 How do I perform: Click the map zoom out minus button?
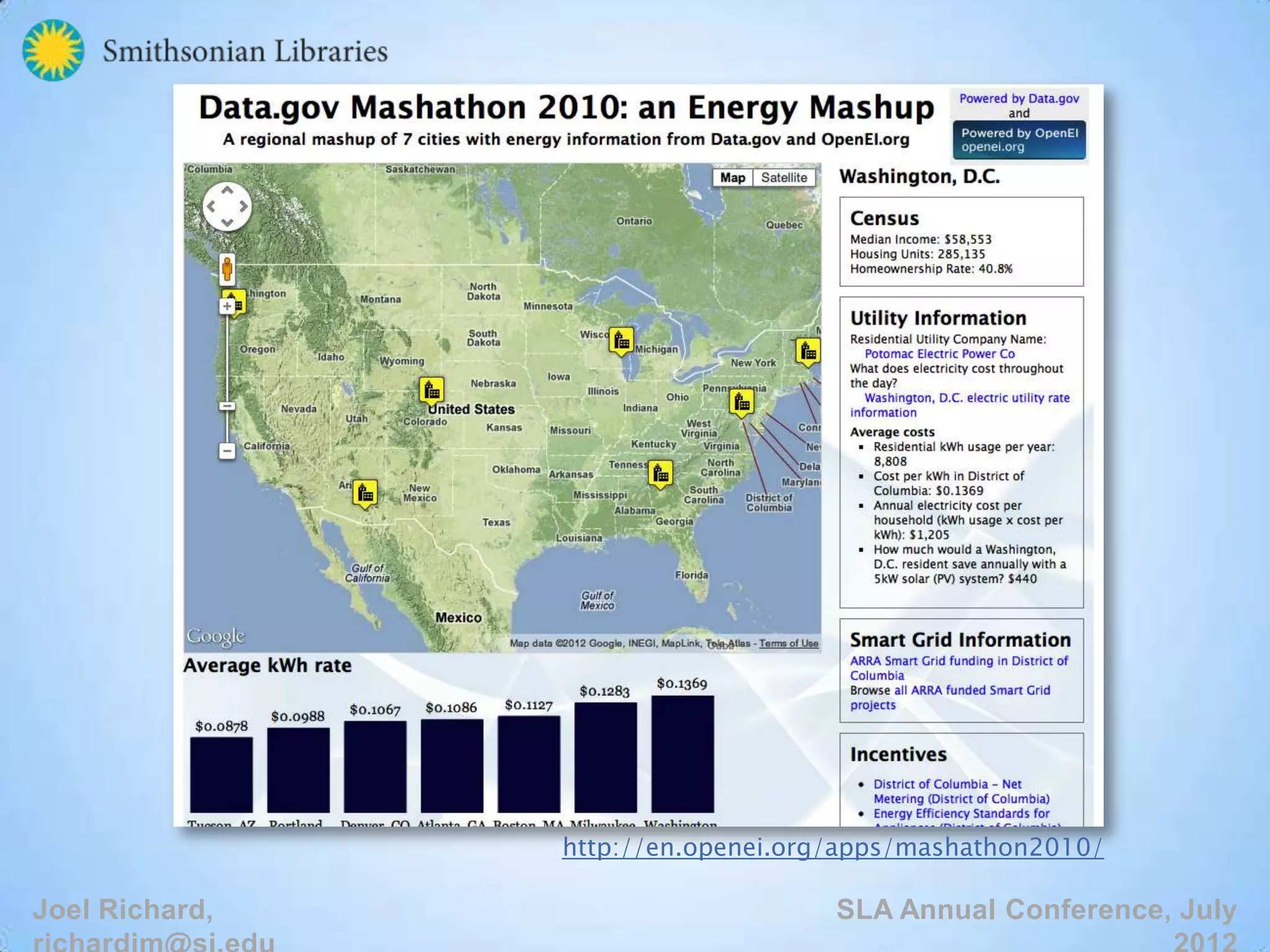point(227,451)
